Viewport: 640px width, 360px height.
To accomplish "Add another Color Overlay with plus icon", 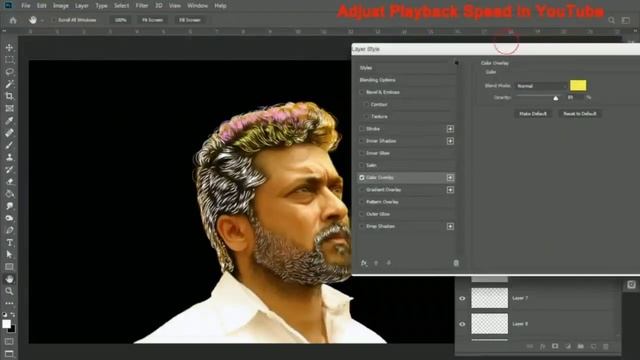I will pos(450,178).
